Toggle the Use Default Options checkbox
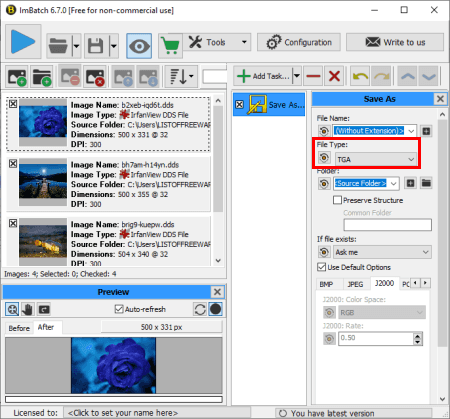This screenshot has height=419, width=450. click(321, 267)
